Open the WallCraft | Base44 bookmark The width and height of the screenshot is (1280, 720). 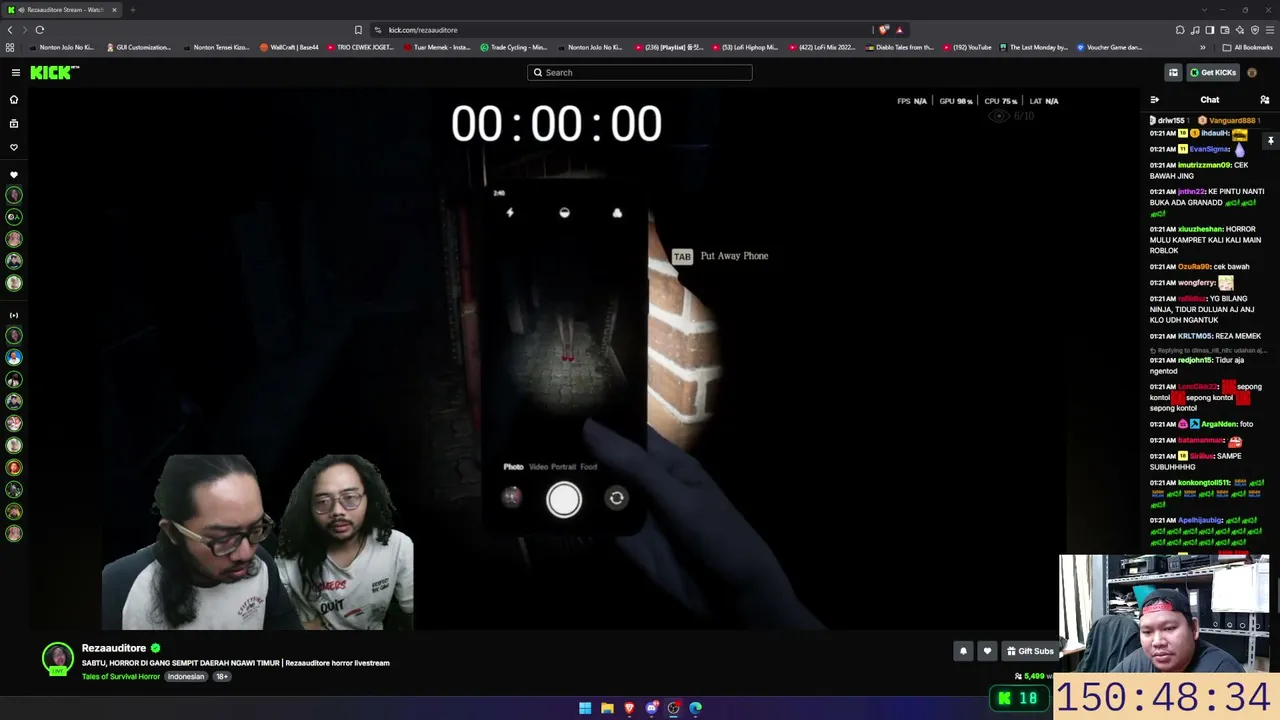point(289,47)
